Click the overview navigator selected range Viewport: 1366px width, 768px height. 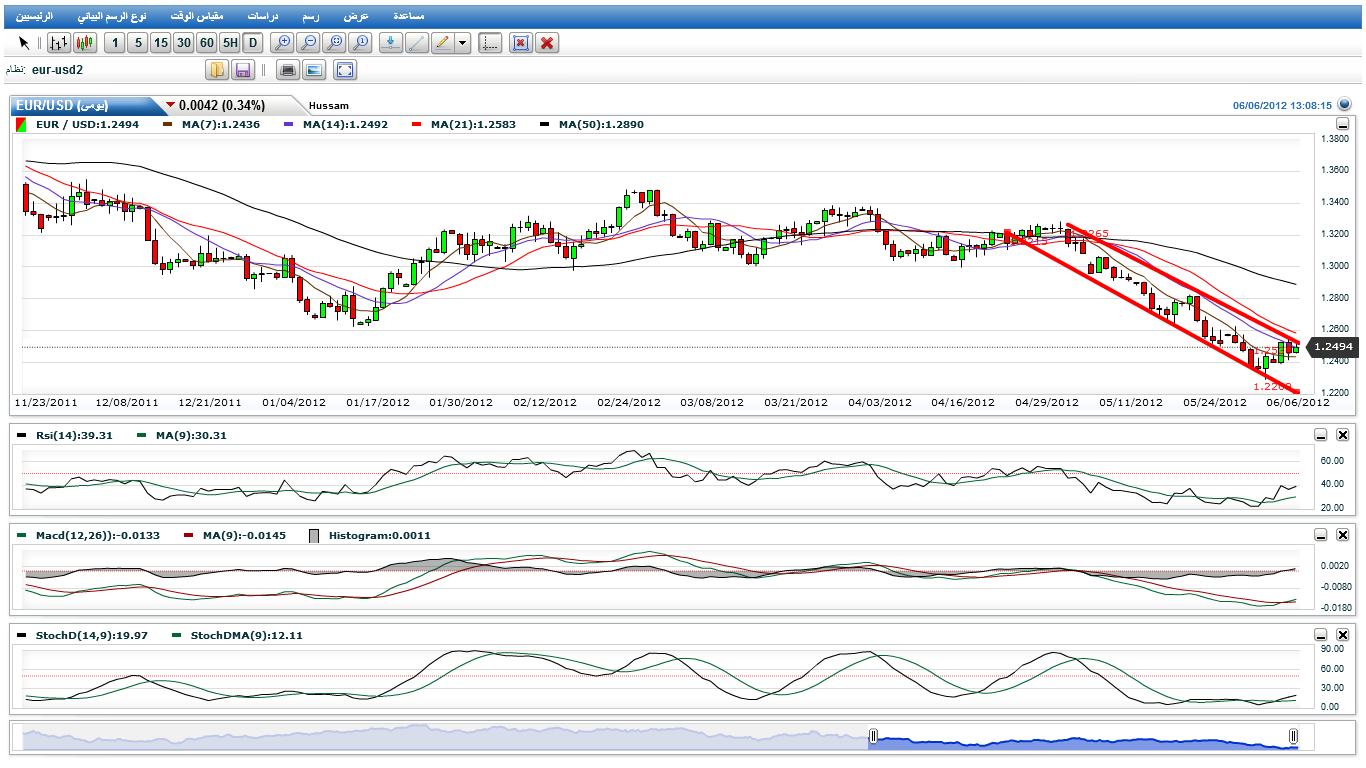coord(1083,737)
